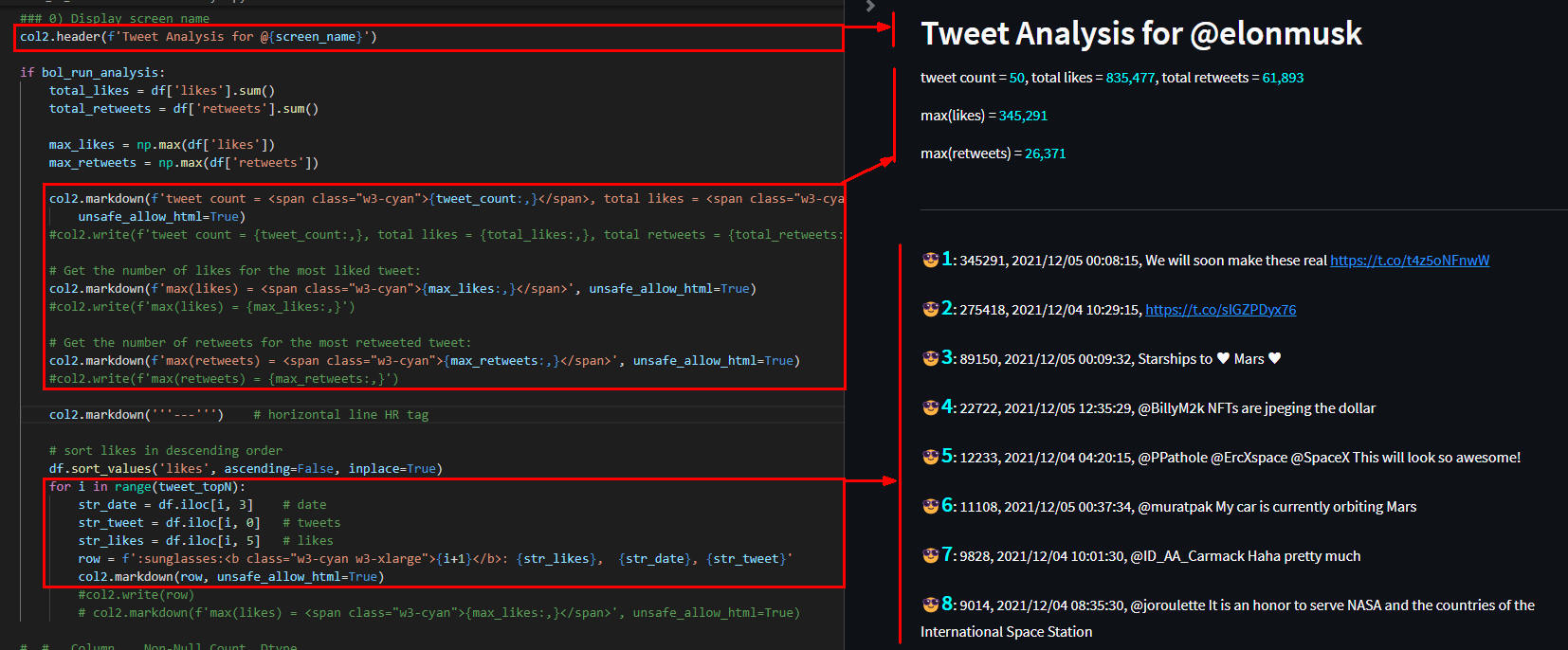This screenshot has height=650, width=1568.
Task: Open the t.co/sIGZPDyx76 link in tweet 2
Action: [x=1220, y=310]
